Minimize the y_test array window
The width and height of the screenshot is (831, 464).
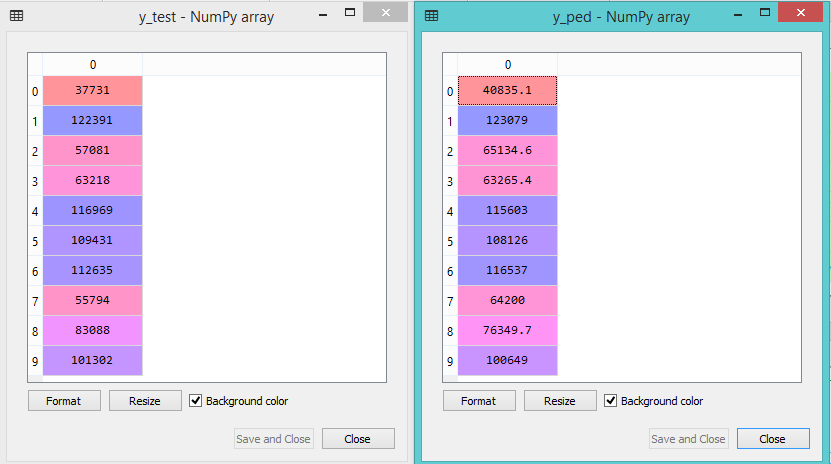pos(323,15)
